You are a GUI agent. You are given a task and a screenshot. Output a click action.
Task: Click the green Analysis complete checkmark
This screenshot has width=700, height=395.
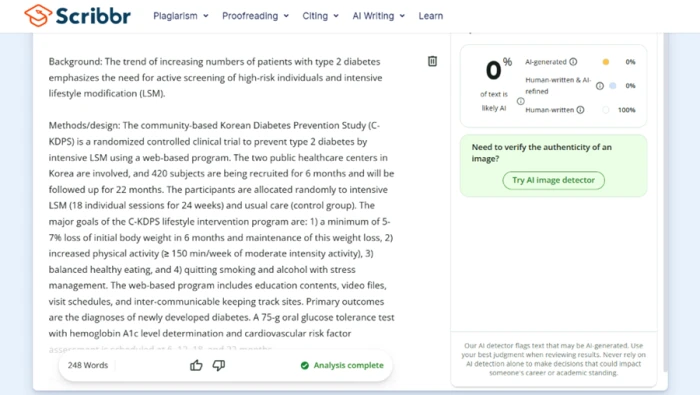(305, 366)
